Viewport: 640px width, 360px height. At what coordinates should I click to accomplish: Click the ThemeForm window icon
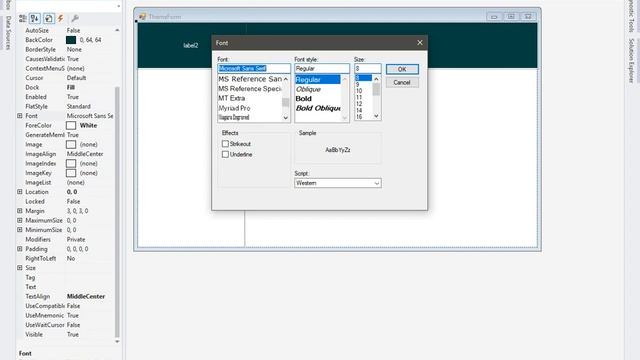[142, 16]
